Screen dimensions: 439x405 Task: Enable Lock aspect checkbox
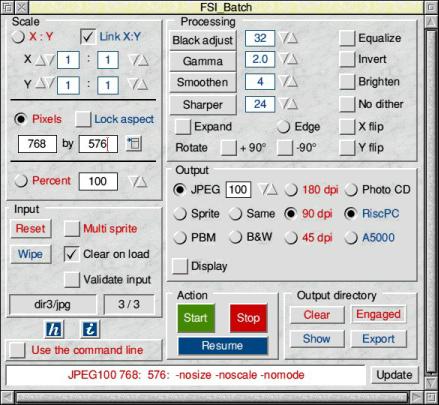(83, 119)
